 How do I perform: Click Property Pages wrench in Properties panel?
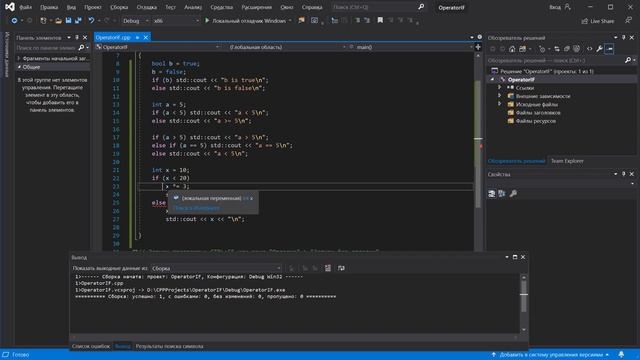(513, 193)
